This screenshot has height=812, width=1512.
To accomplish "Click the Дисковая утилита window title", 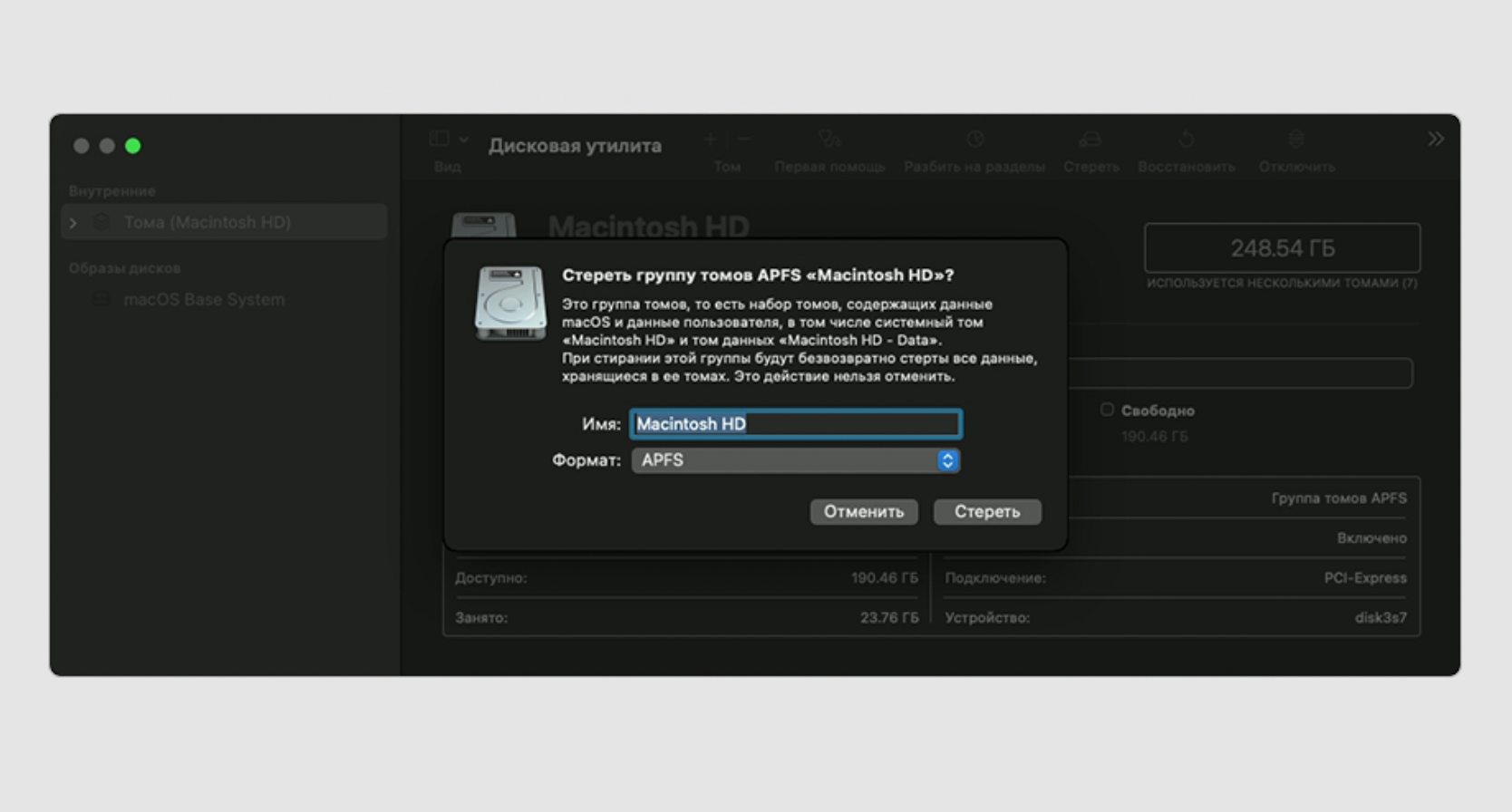I will point(575,145).
